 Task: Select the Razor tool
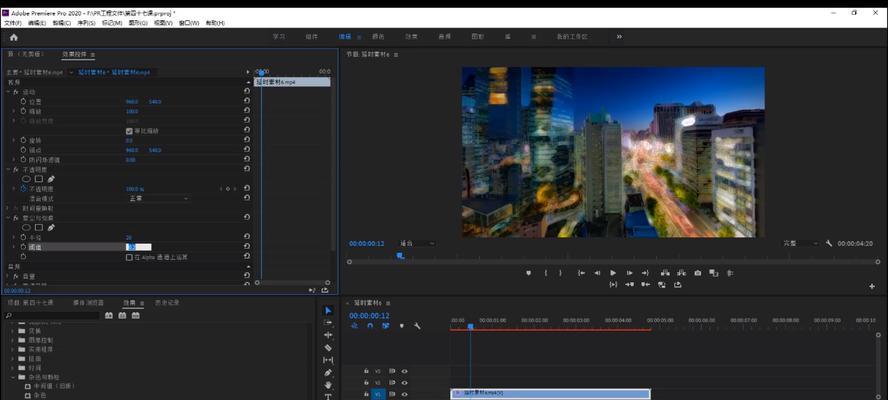click(328, 347)
